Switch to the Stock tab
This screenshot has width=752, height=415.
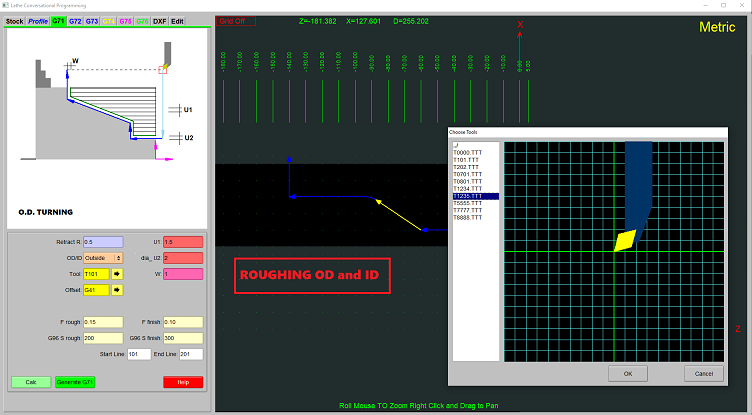(x=15, y=21)
